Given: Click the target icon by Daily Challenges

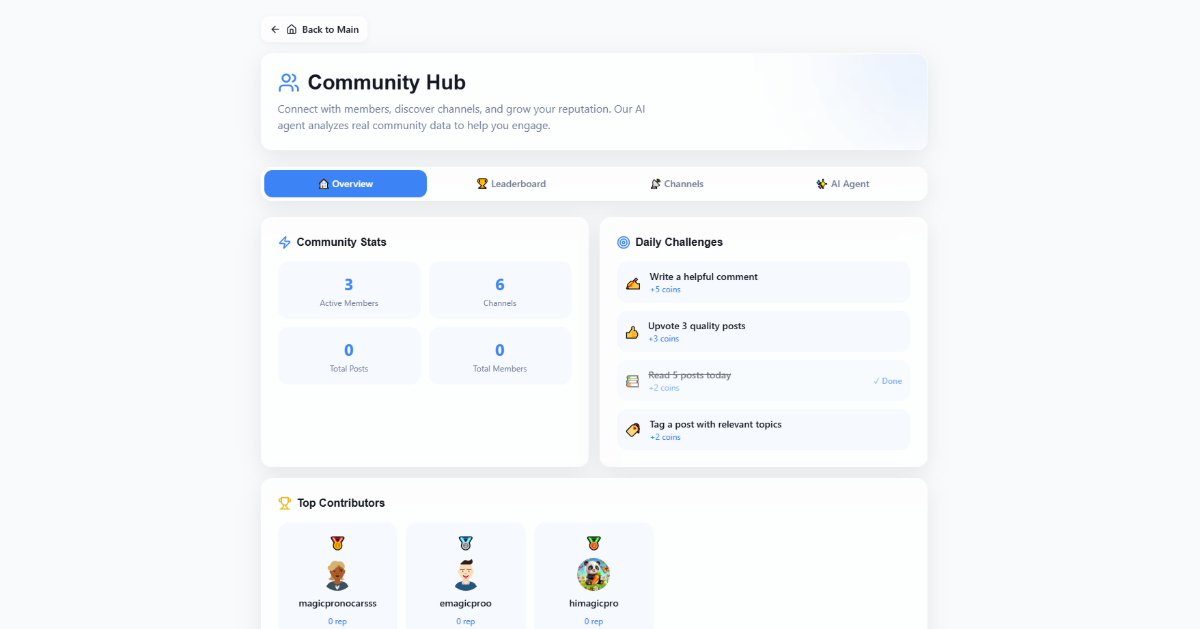Looking at the screenshot, I should click(x=623, y=242).
